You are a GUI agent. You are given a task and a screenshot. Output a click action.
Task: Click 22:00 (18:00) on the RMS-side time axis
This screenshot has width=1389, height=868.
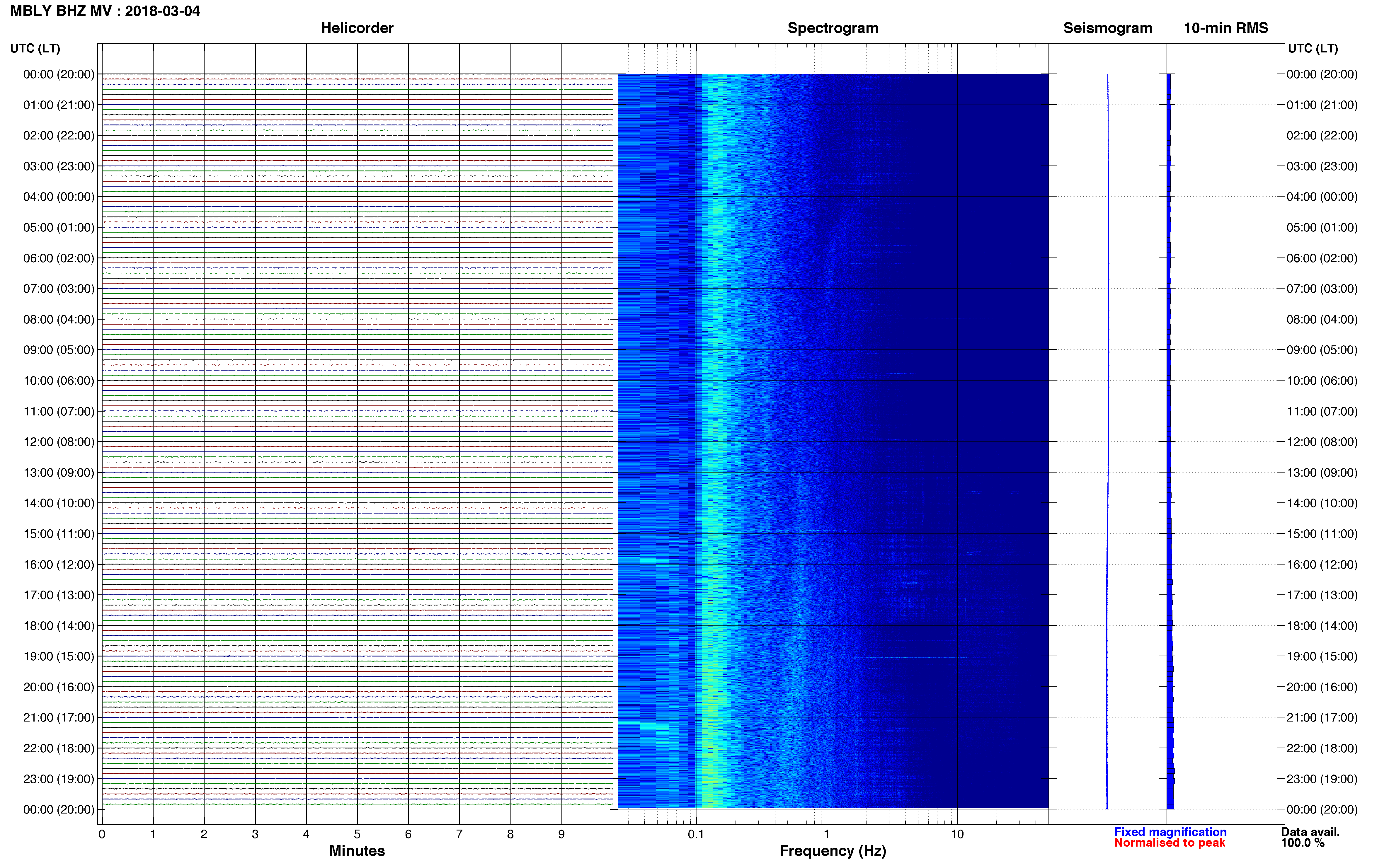(1322, 748)
